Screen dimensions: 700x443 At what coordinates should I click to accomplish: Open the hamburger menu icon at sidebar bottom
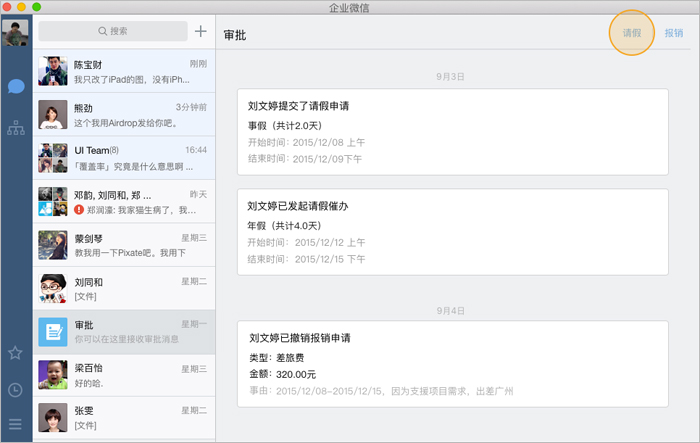pyautogui.click(x=16, y=424)
